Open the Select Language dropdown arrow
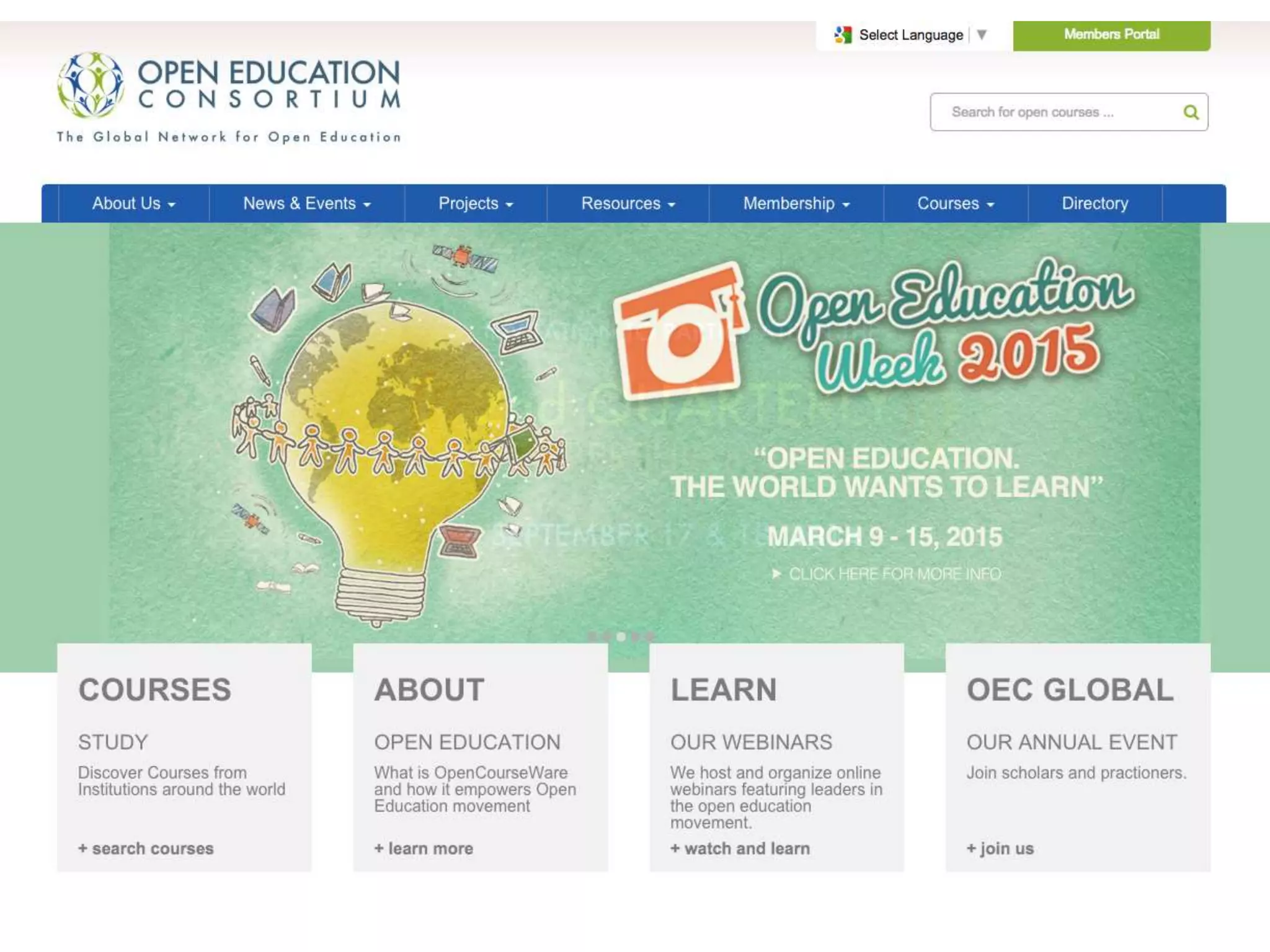 tap(982, 35)
